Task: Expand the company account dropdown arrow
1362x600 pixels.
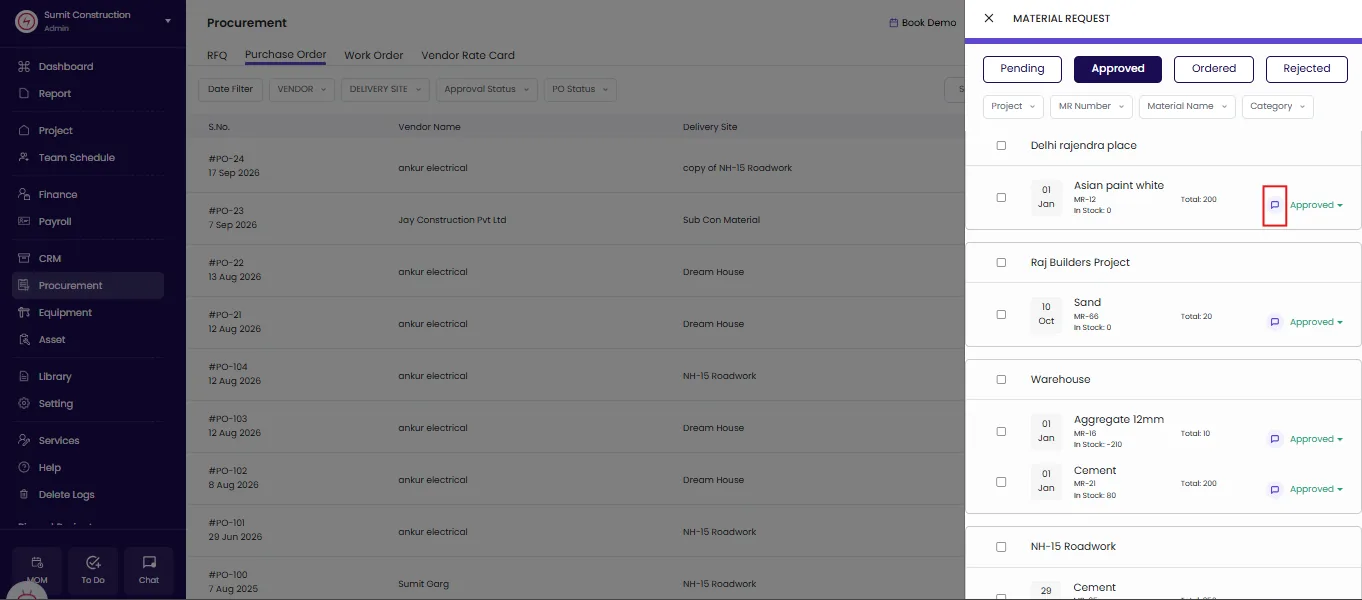Action: 168,21
